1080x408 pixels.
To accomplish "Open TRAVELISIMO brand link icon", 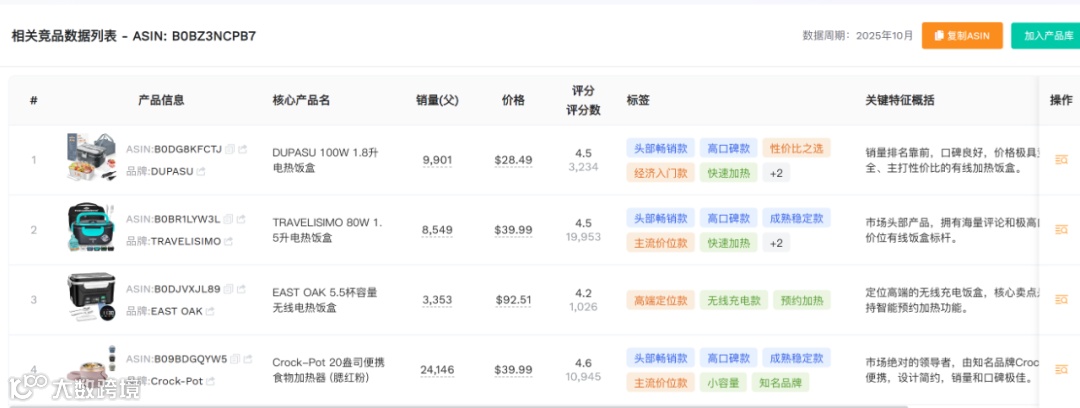I will tap(229, 241).
